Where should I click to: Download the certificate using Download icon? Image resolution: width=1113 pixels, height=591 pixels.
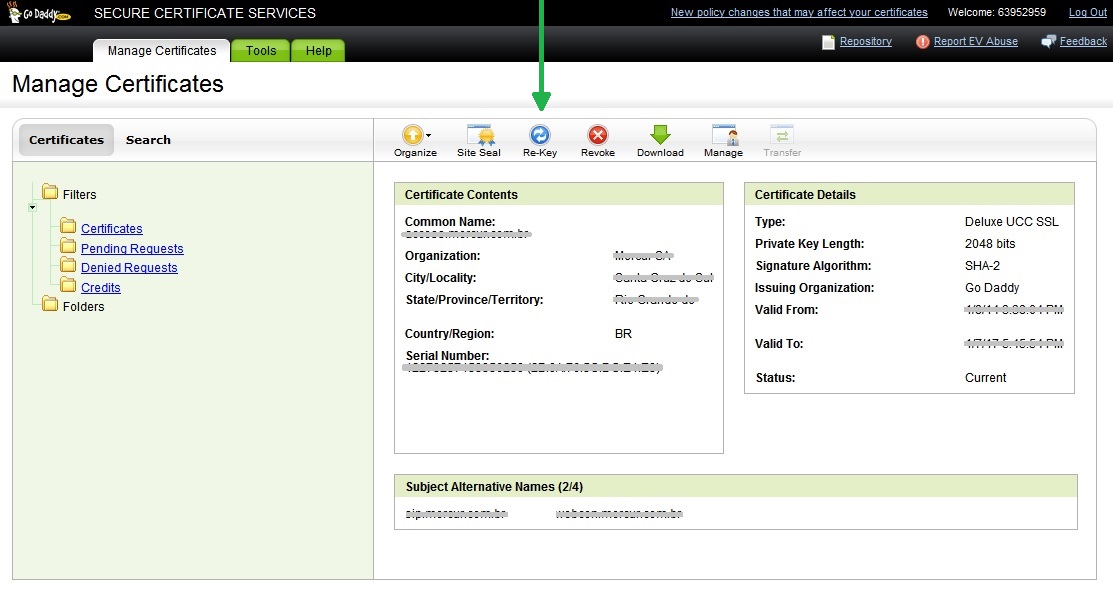point(660,136)
